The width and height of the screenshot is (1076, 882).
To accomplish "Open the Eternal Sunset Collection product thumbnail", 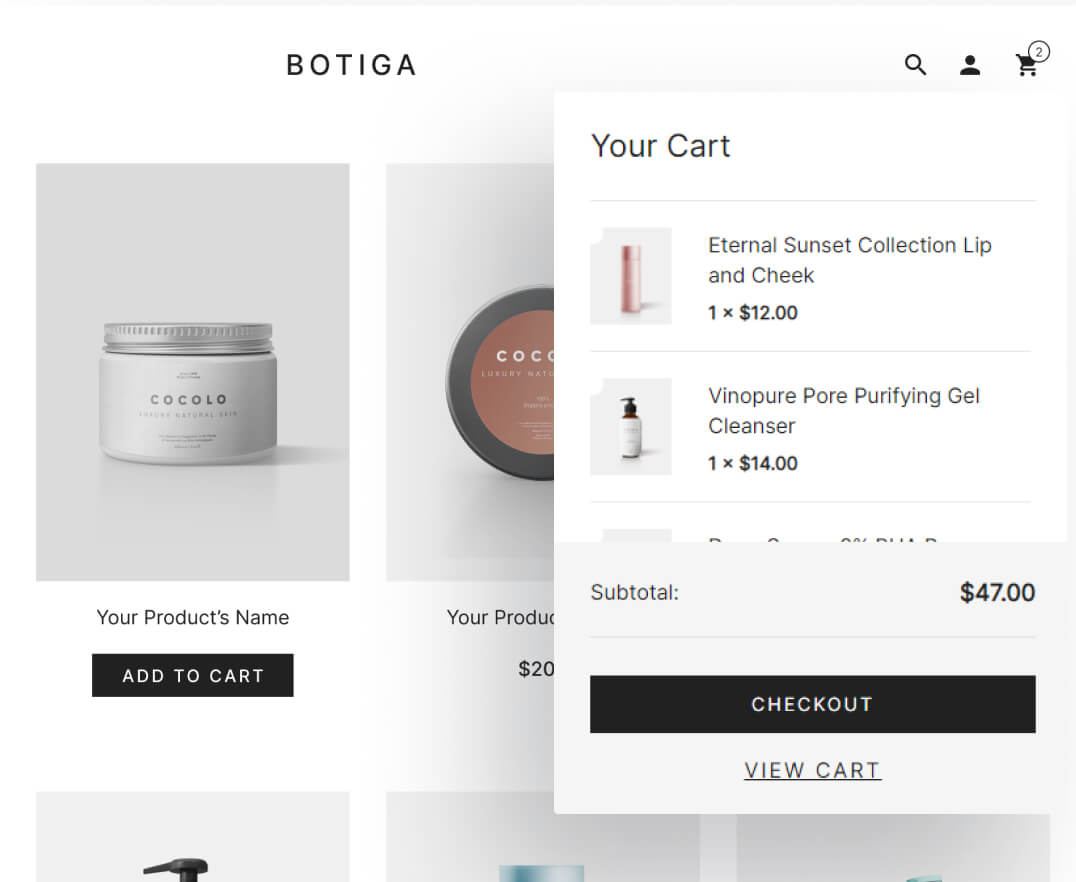I will (631, 276).
